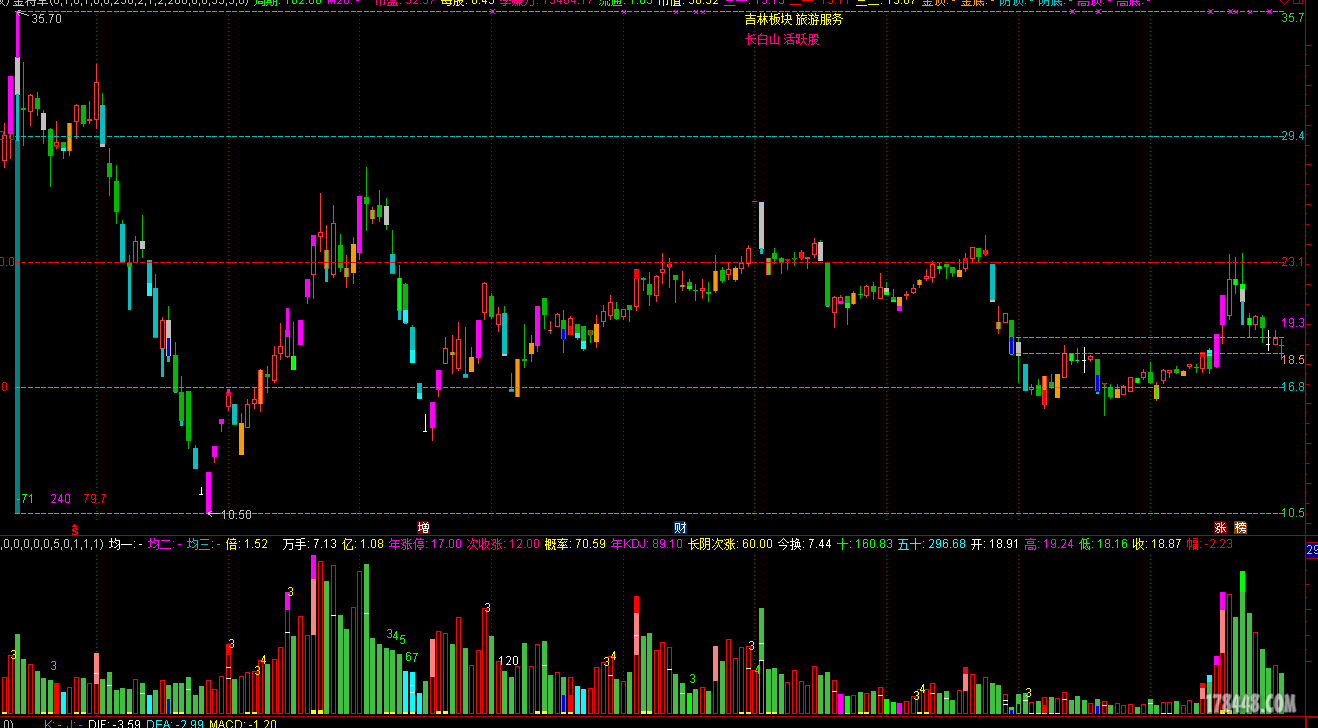Click the 倍: 1.52 volume ratio value
The image size is (1318, 728).
click(x=247, y=544)
